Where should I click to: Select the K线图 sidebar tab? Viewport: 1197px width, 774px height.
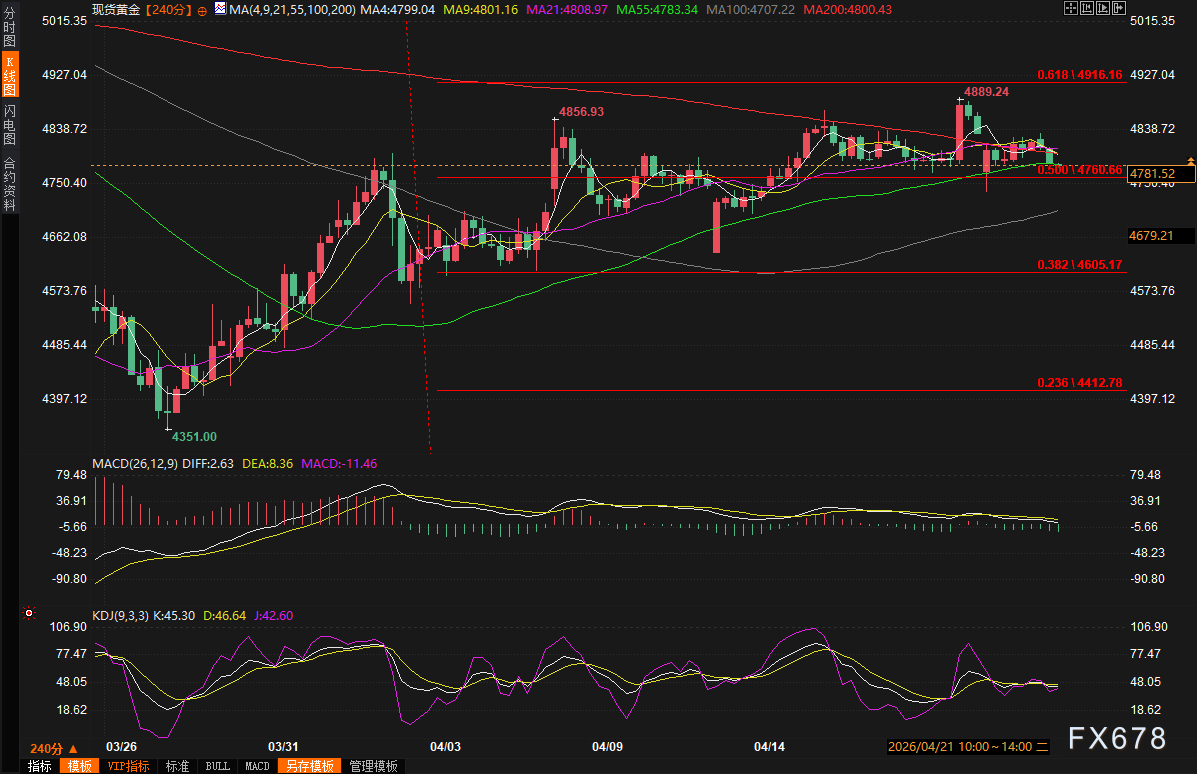[x=10, y=75]
